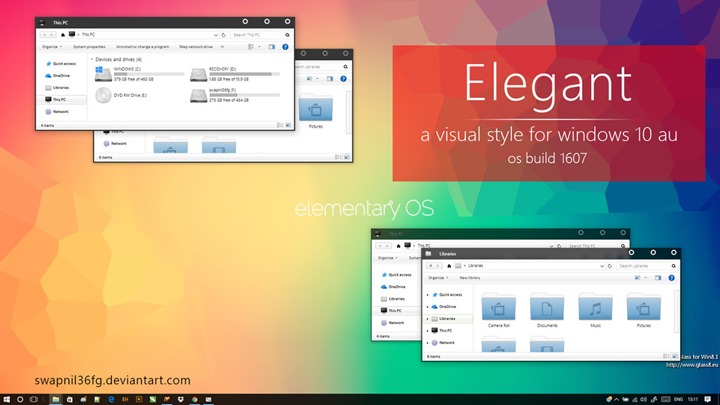Select Network in top This PC sidebar
The image size is (720, 405).
tap(57, 112)
